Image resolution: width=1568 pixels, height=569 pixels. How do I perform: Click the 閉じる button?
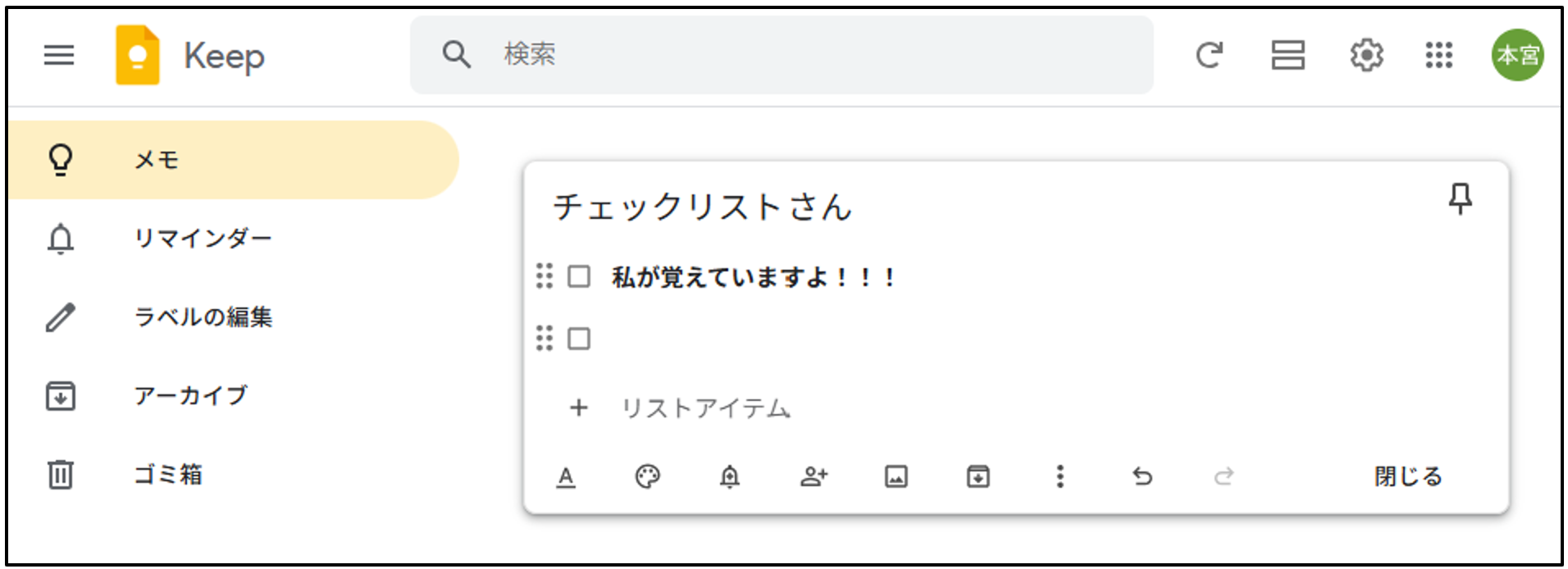tap(1408, 476)
